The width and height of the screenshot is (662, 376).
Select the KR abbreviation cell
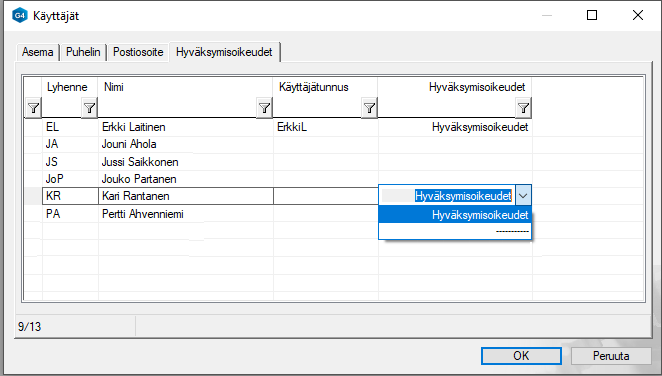70,196
